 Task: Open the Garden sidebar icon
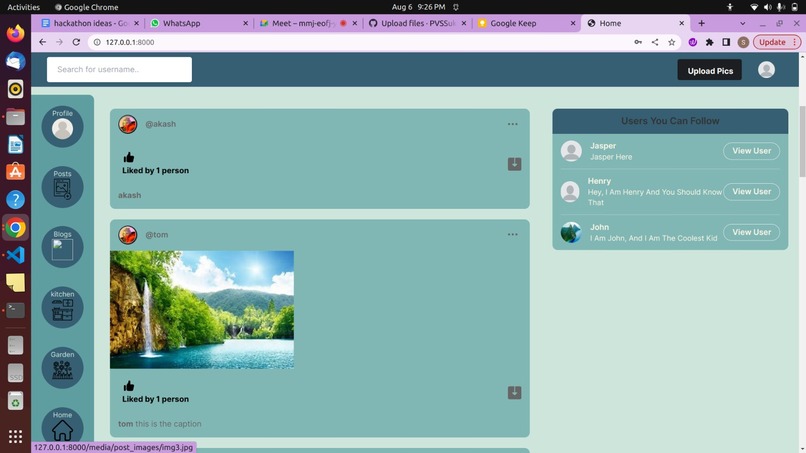tap(62, 367)
